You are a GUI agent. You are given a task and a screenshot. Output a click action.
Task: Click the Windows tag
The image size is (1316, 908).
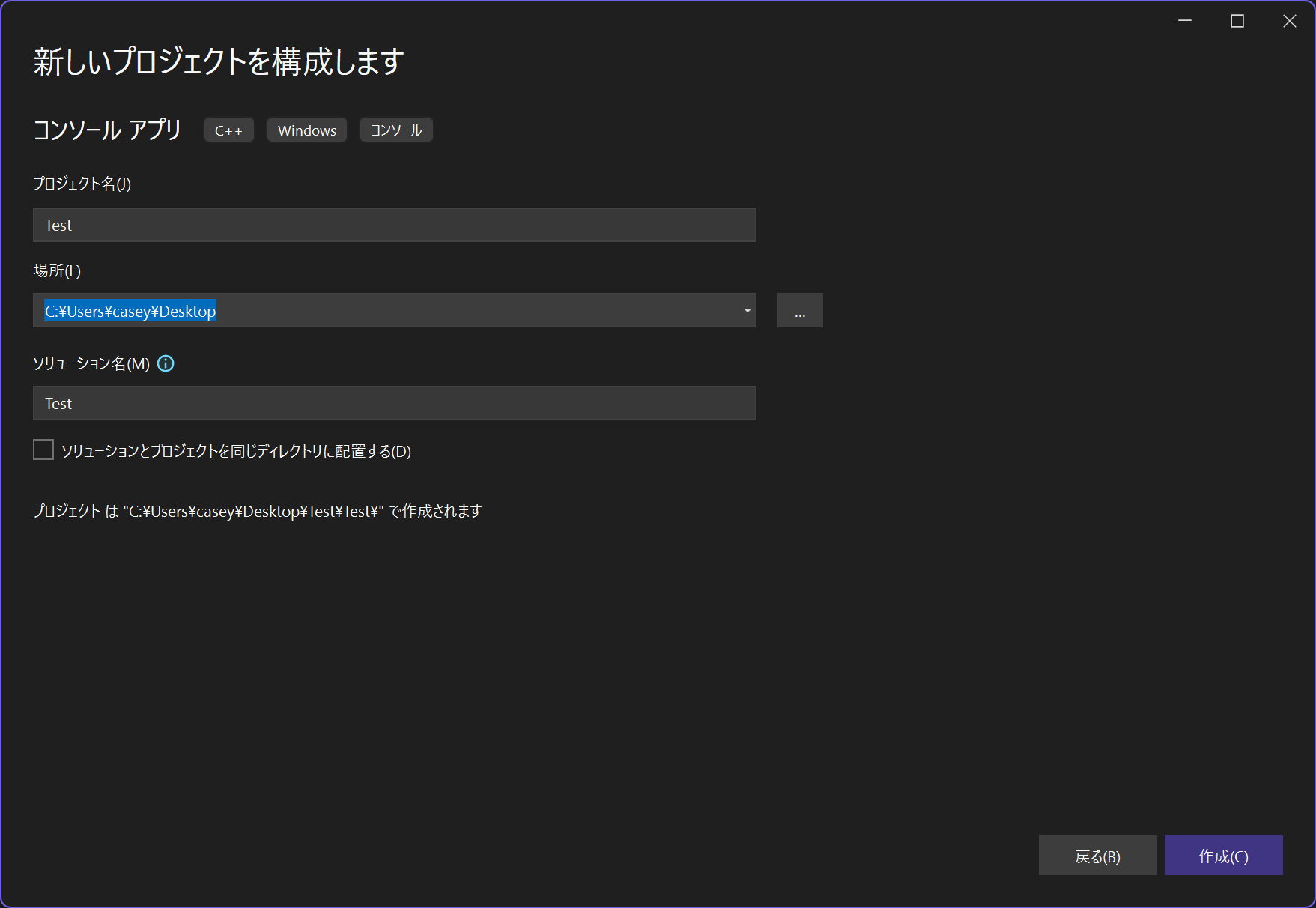click(307, 130)
